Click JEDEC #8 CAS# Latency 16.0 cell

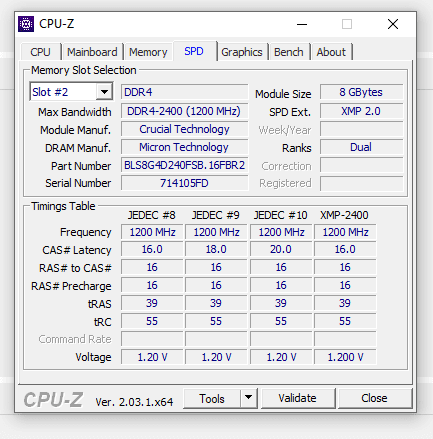point(152,249)
